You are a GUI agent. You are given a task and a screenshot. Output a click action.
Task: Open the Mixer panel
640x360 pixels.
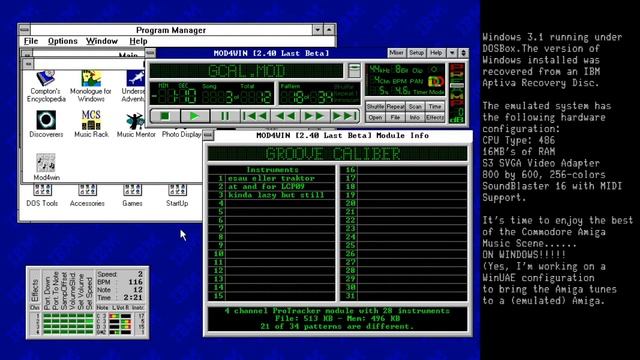(x=396, y=53)
